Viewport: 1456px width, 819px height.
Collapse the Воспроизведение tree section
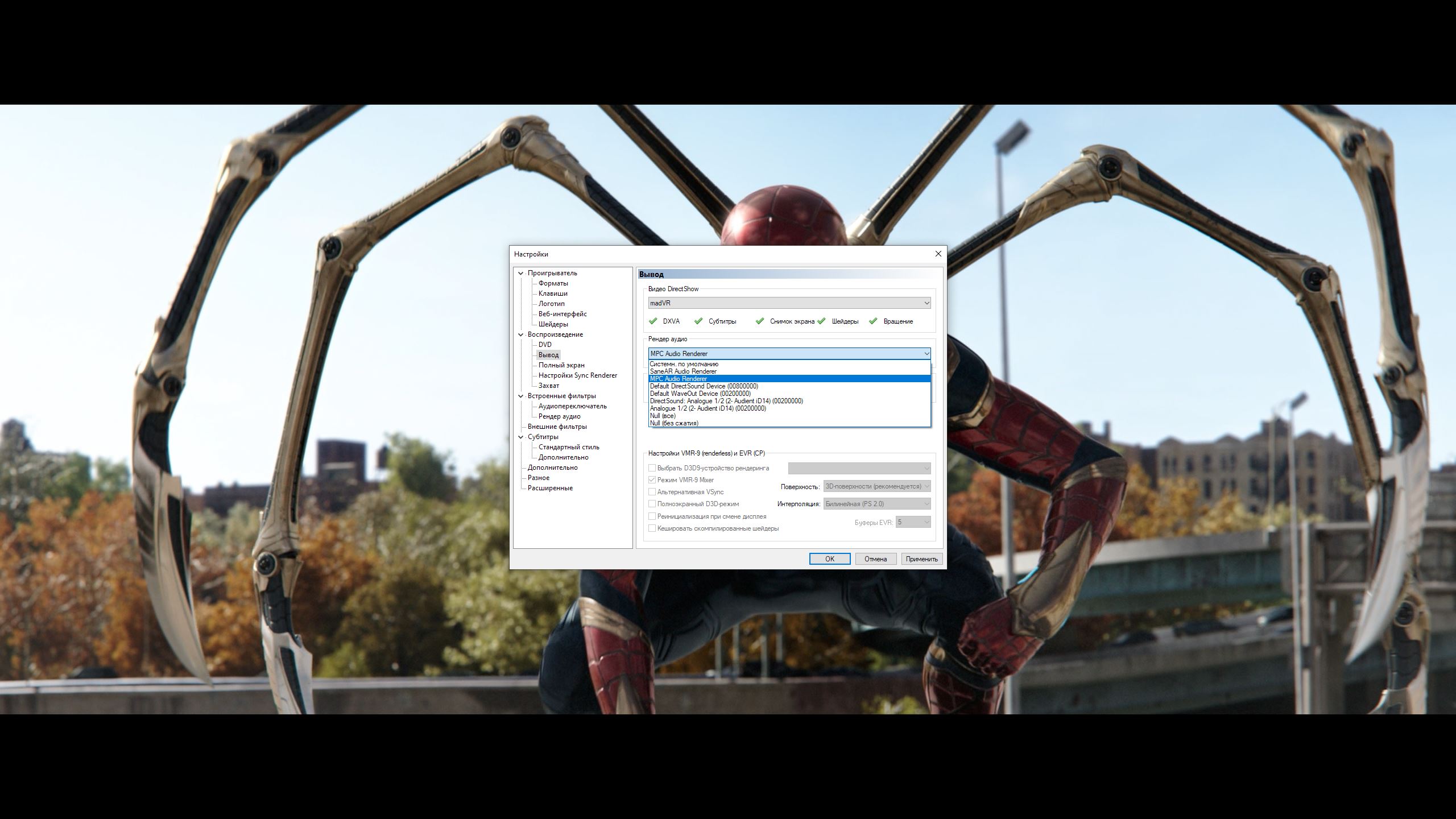coord(520,334)
